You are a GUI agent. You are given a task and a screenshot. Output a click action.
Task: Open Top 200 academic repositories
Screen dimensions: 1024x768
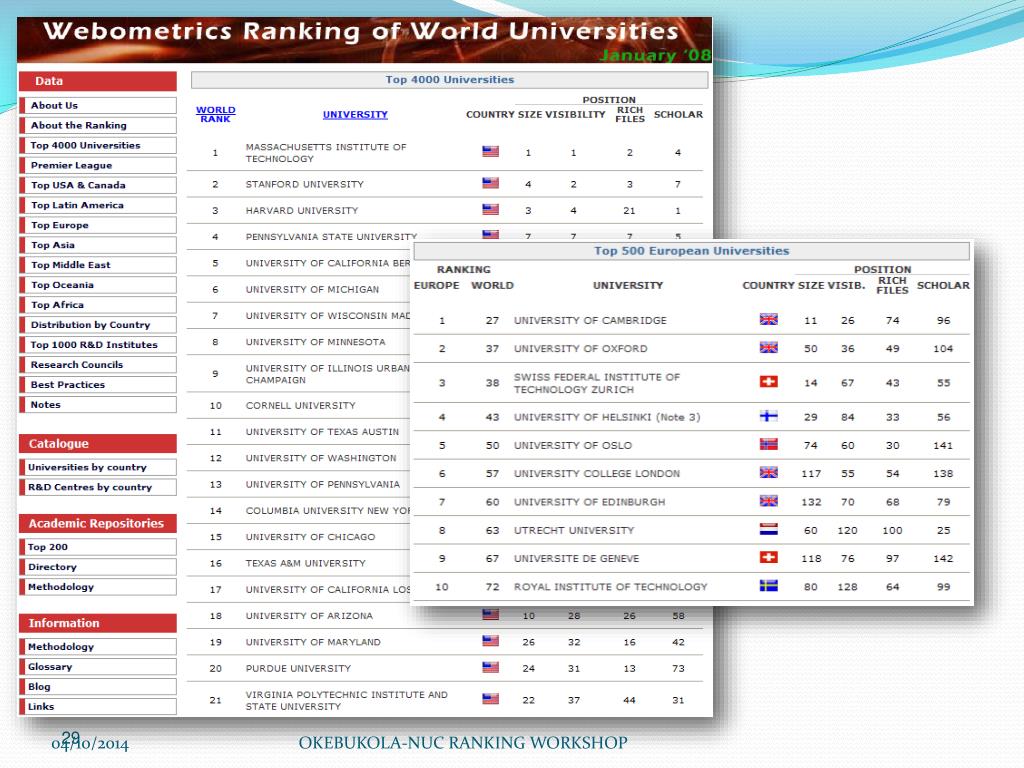pyautogui.click(x=98, y=547)
